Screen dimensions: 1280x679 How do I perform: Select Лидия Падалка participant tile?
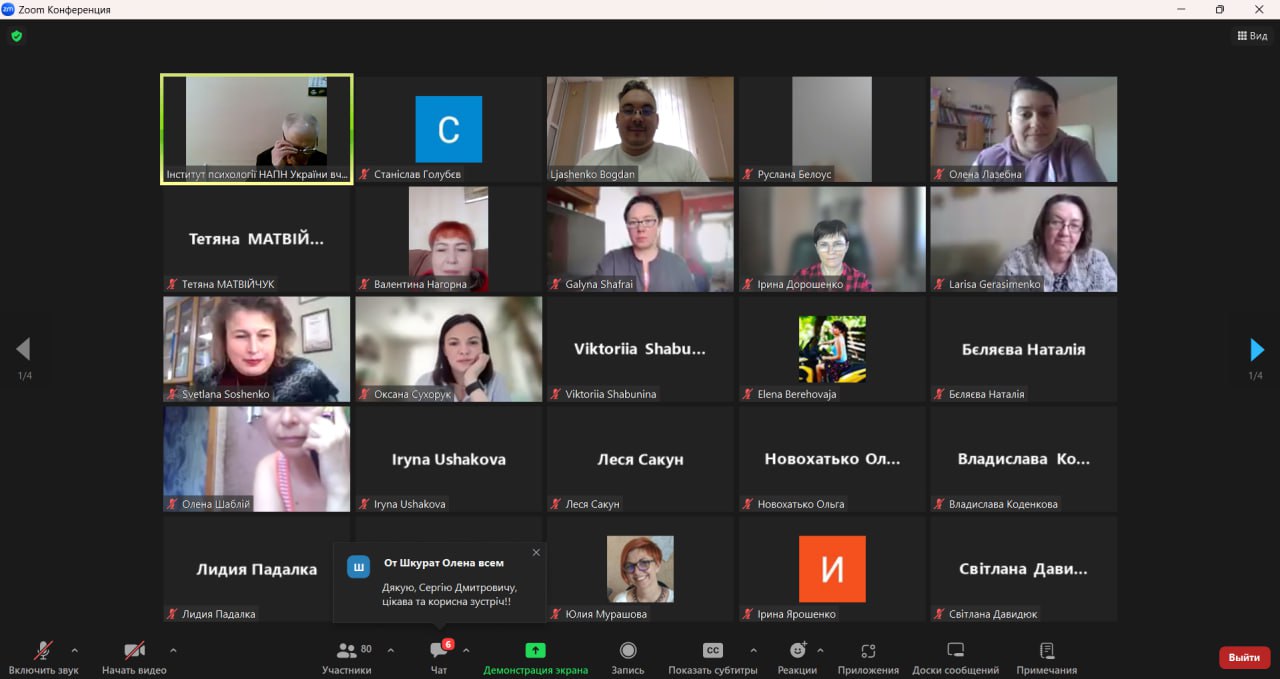(x=257, y=569)
